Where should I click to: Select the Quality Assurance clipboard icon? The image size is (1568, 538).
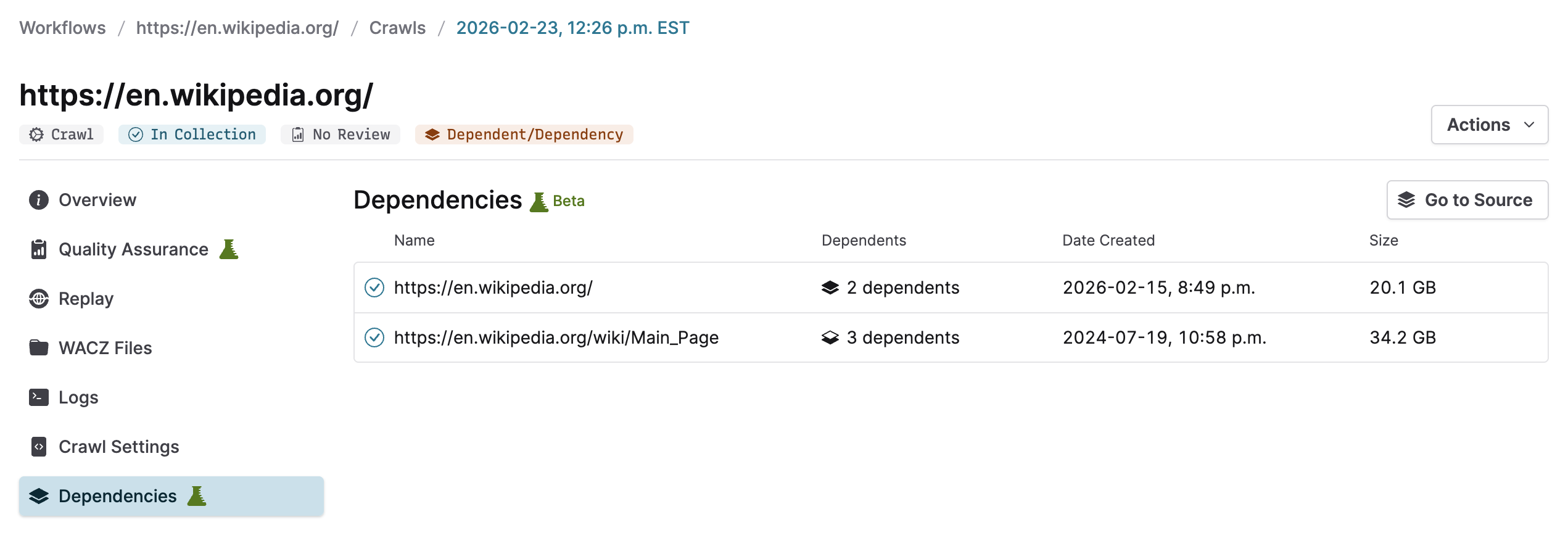[38, 249]
